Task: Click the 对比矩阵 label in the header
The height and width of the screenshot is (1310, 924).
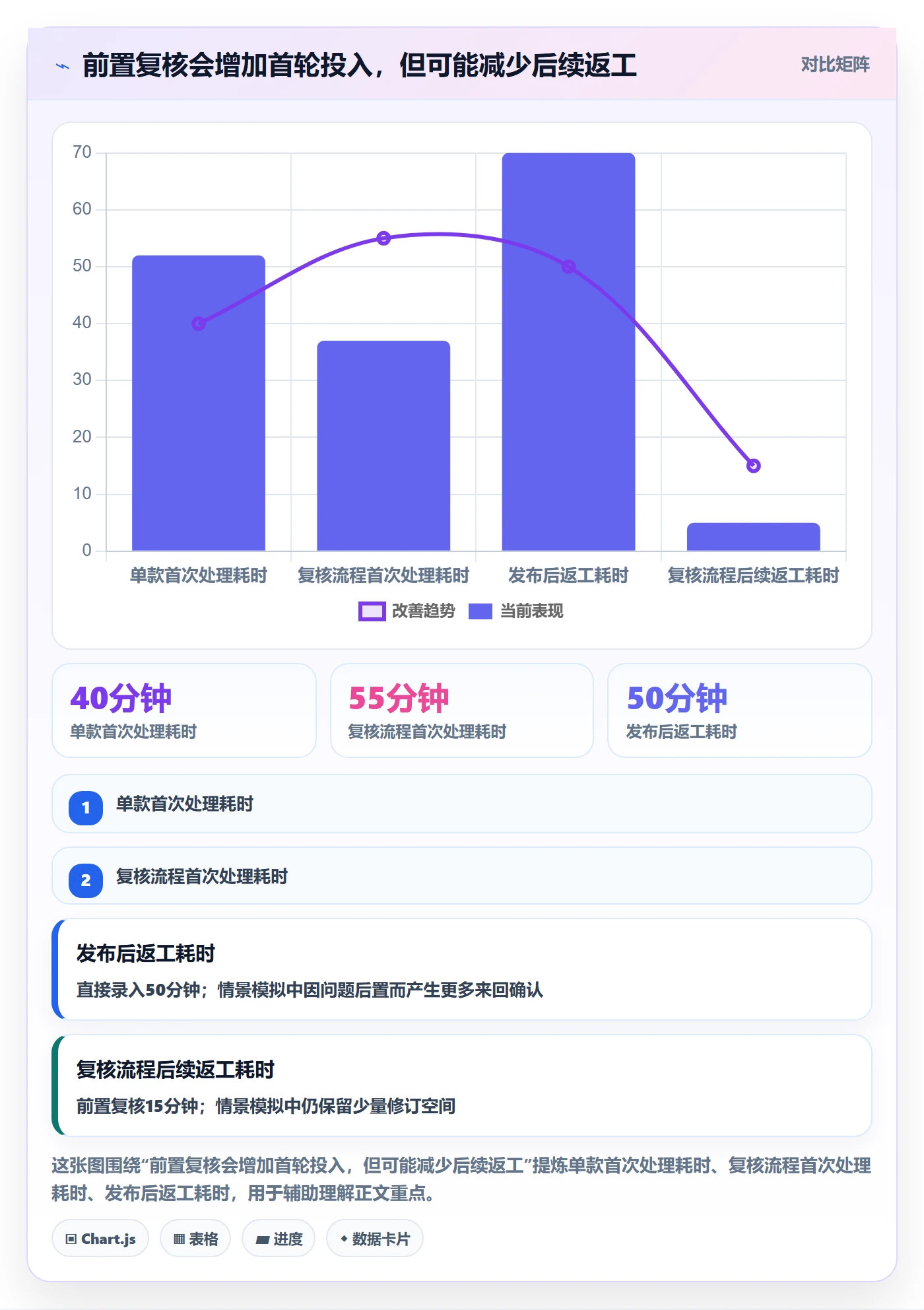Action: click(835, 65)
